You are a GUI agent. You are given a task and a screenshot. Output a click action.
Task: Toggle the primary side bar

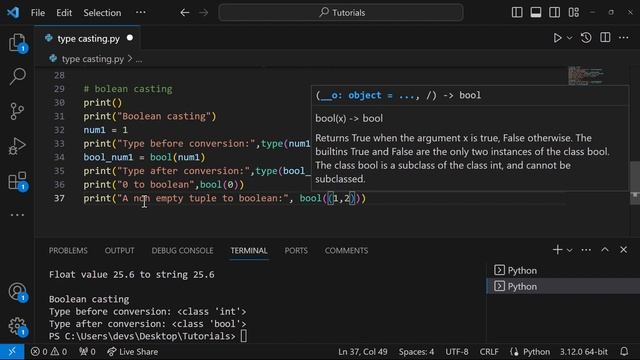[x=517, y=13]
